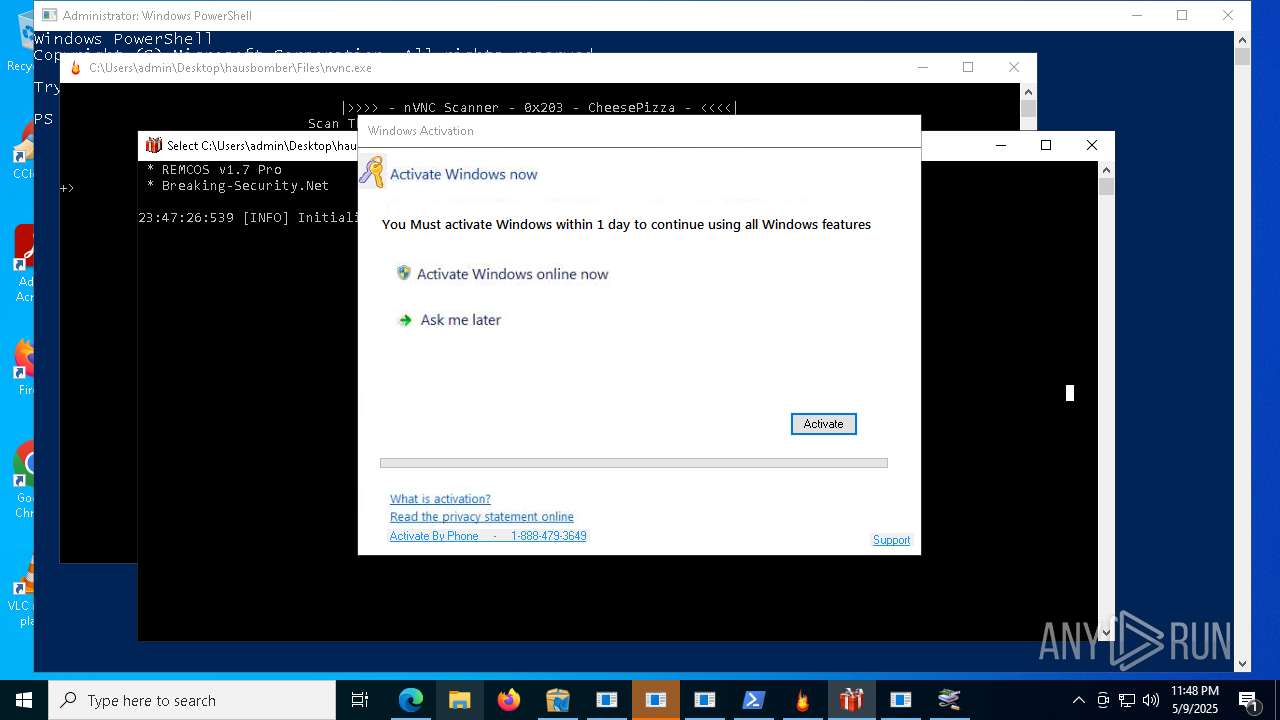This screenshot has height=720, width=1280.
Task: Click the taskbar search box
Action: 192,700
